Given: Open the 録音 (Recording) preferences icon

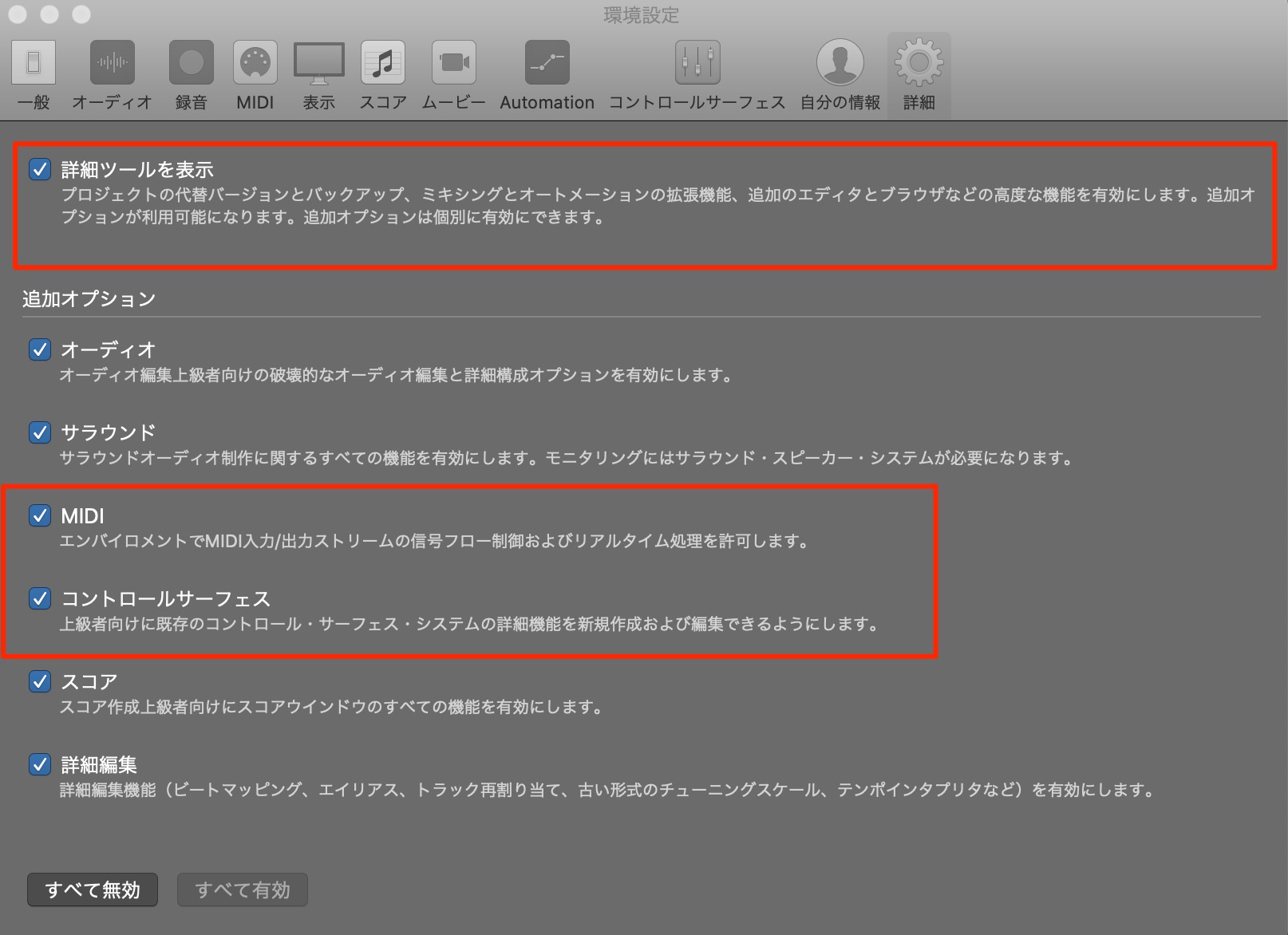Looking at the screenshot, I should pos(191,62).
